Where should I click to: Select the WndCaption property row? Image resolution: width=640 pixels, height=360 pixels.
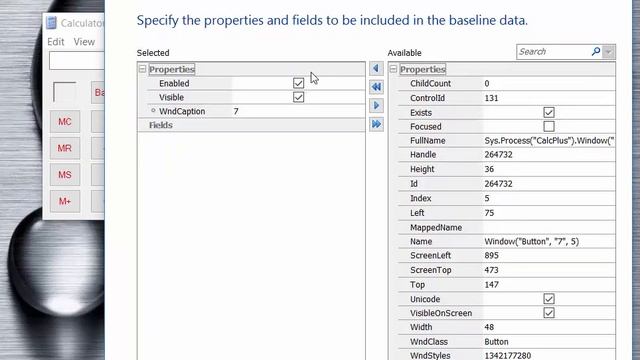[x=251, y=111]
